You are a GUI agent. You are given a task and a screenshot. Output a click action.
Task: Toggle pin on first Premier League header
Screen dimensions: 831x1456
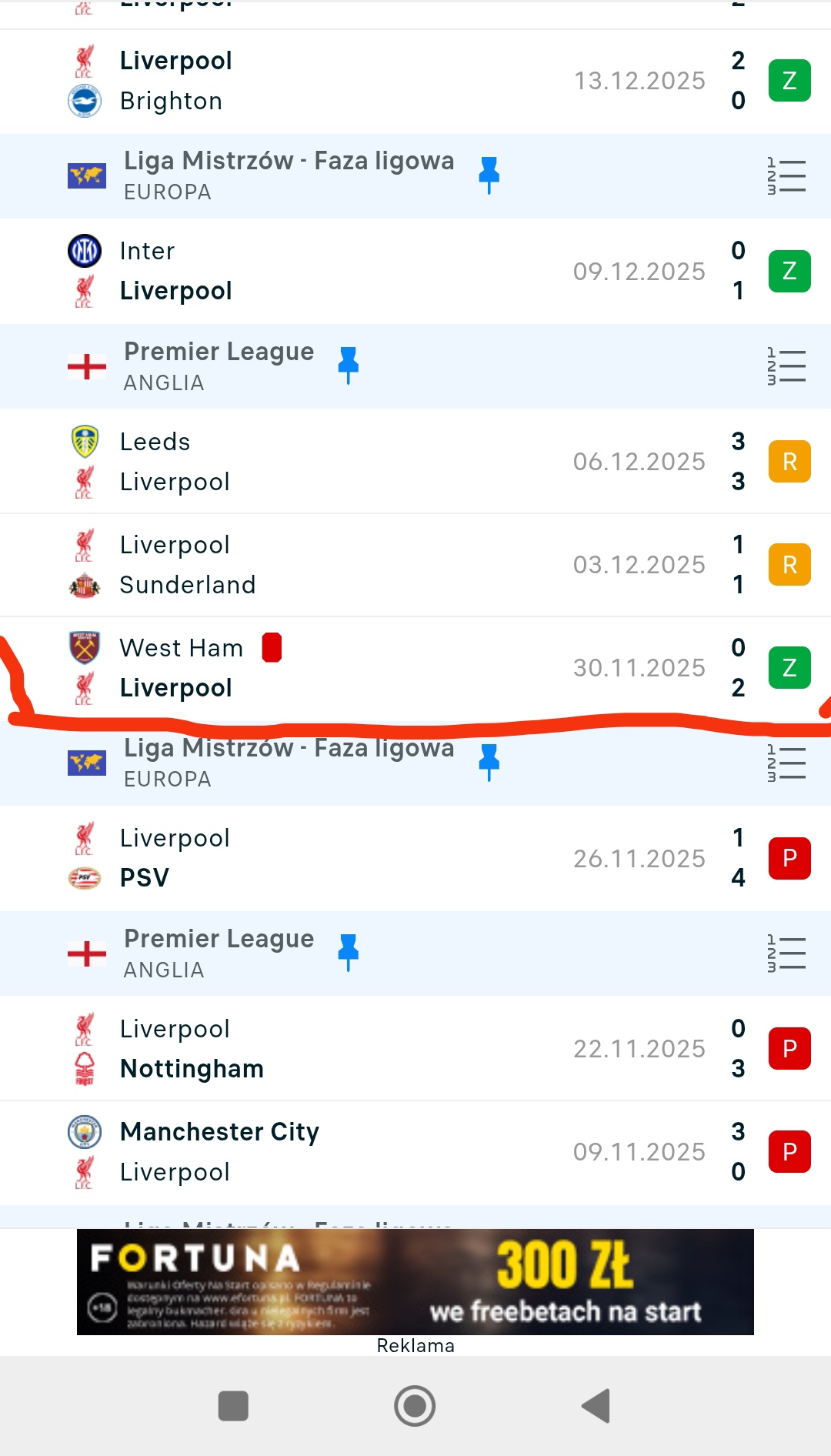tap(349, 365)
